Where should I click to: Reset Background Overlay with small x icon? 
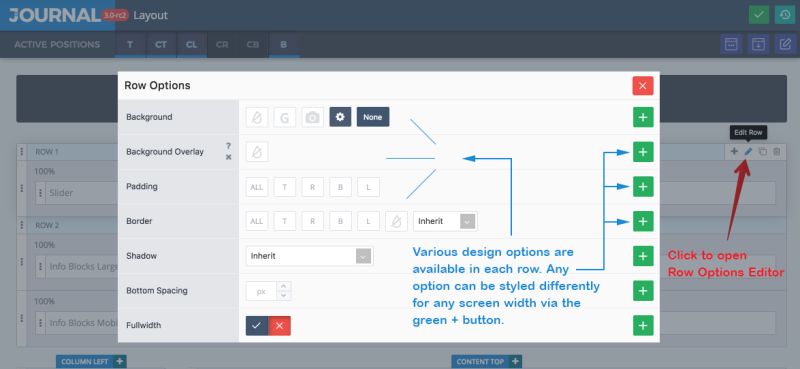pyautogui.click(x=228, y=157)
